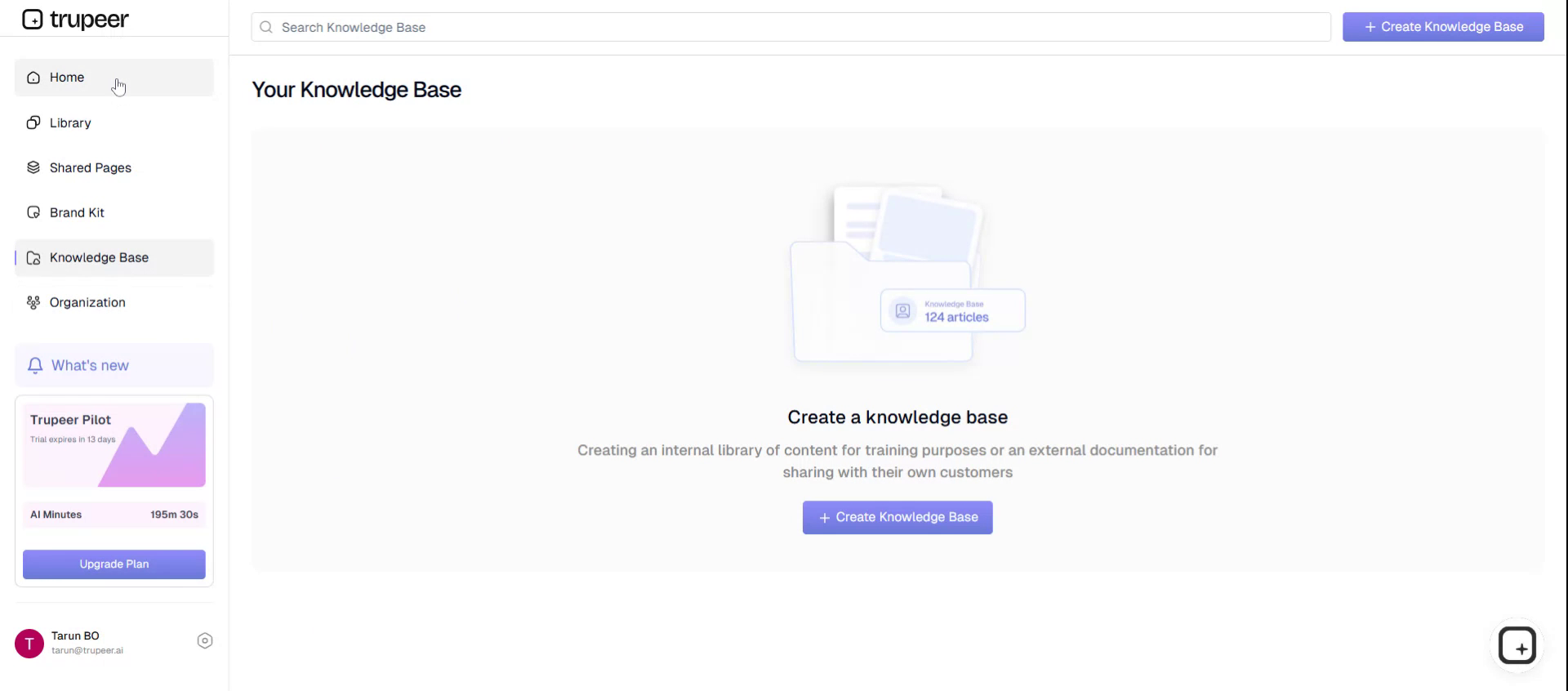Viewport: 1568px width, 691px height.
Task: Click the search magnifier icon
Action: (266, 27)
